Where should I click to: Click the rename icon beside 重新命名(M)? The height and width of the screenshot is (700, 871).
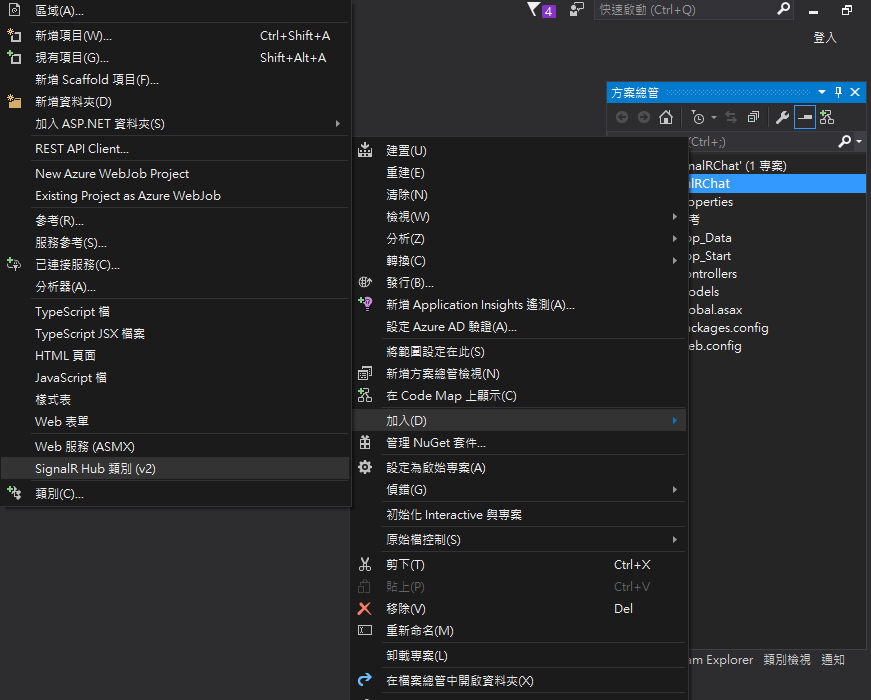coord(365,630)
